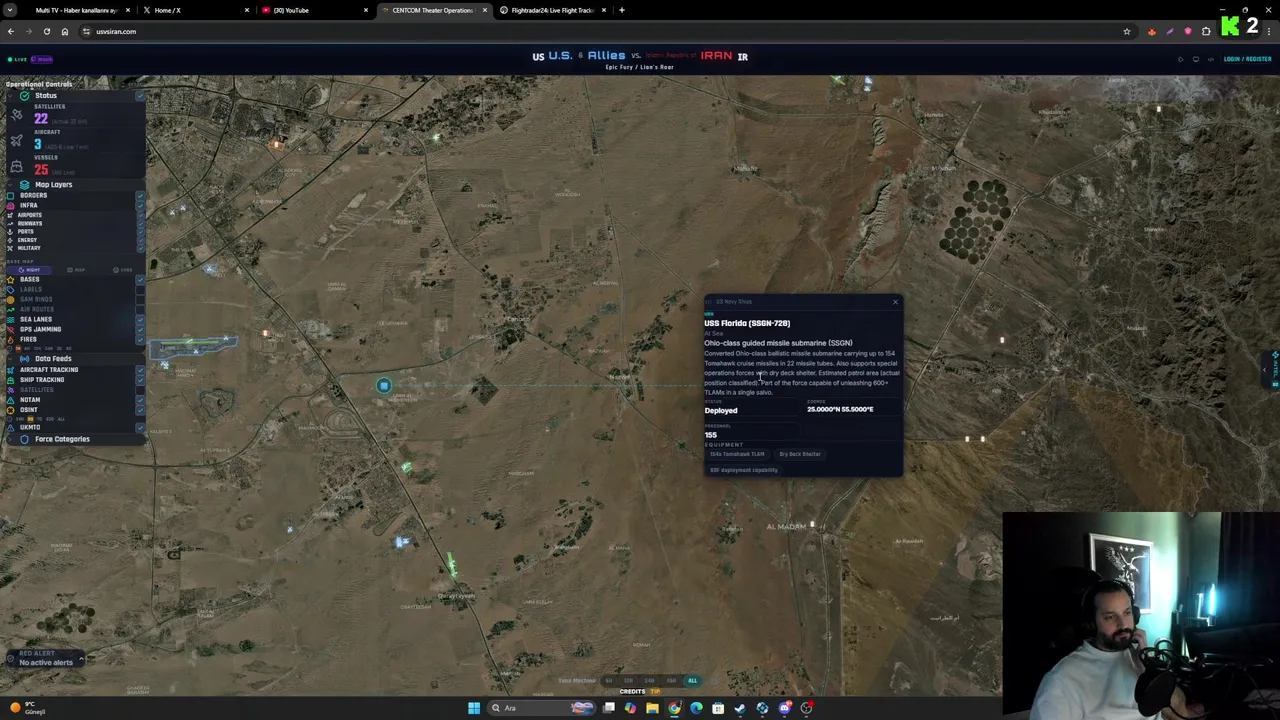Open Steam from the taskbar
1280x720 pixels.
[740, 708]
